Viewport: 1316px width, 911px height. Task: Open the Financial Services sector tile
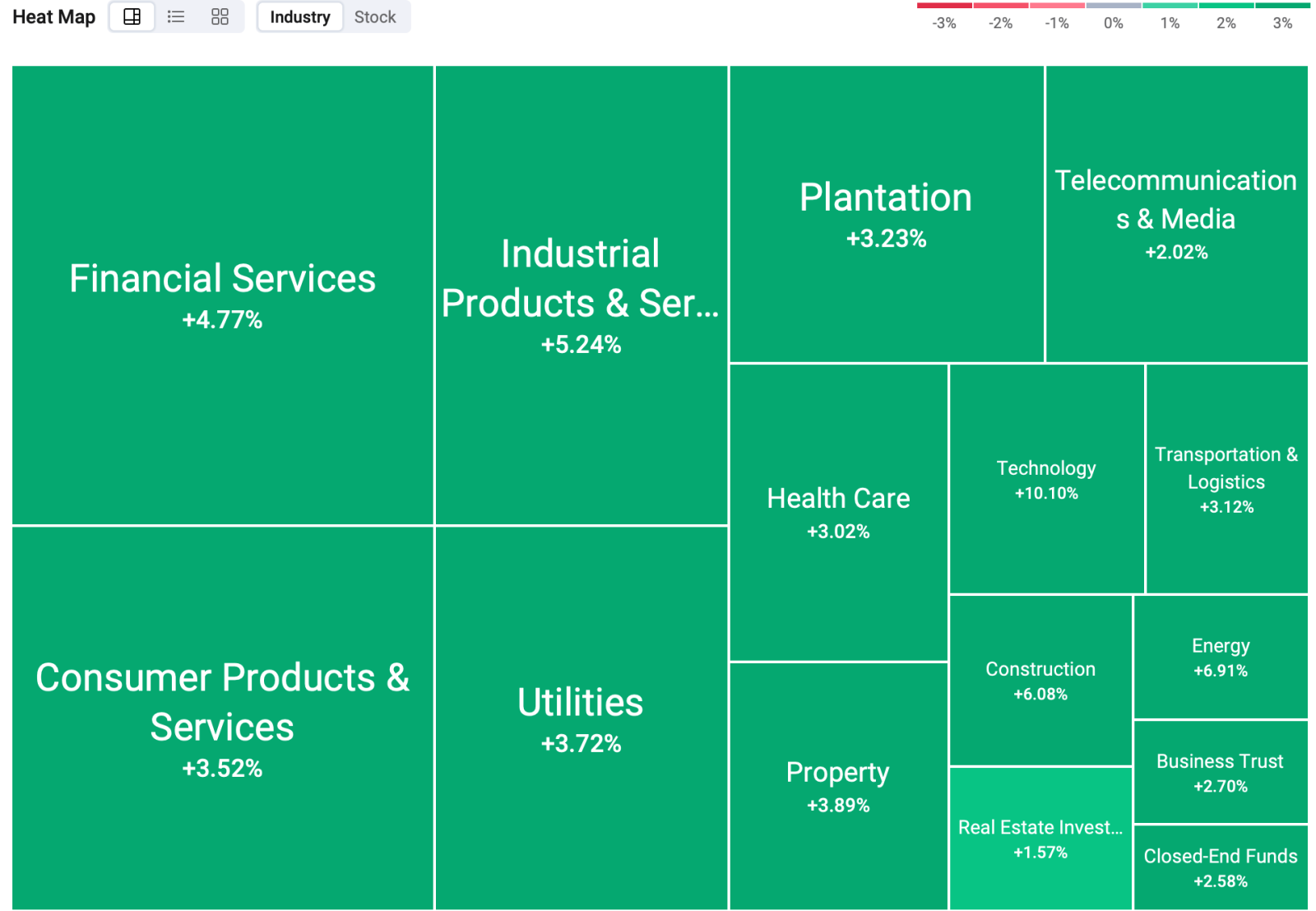point(223,295)
